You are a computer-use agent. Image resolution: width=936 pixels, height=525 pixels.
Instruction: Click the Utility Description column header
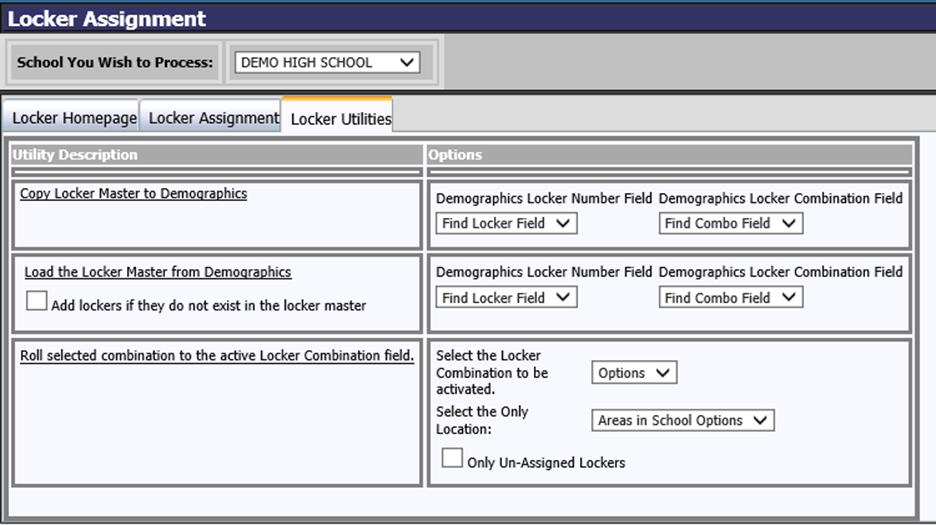75,155
